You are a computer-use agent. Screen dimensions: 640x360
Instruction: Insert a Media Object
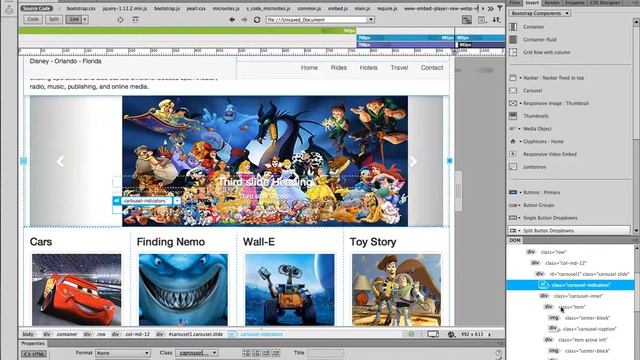click(x=537, y=129)
